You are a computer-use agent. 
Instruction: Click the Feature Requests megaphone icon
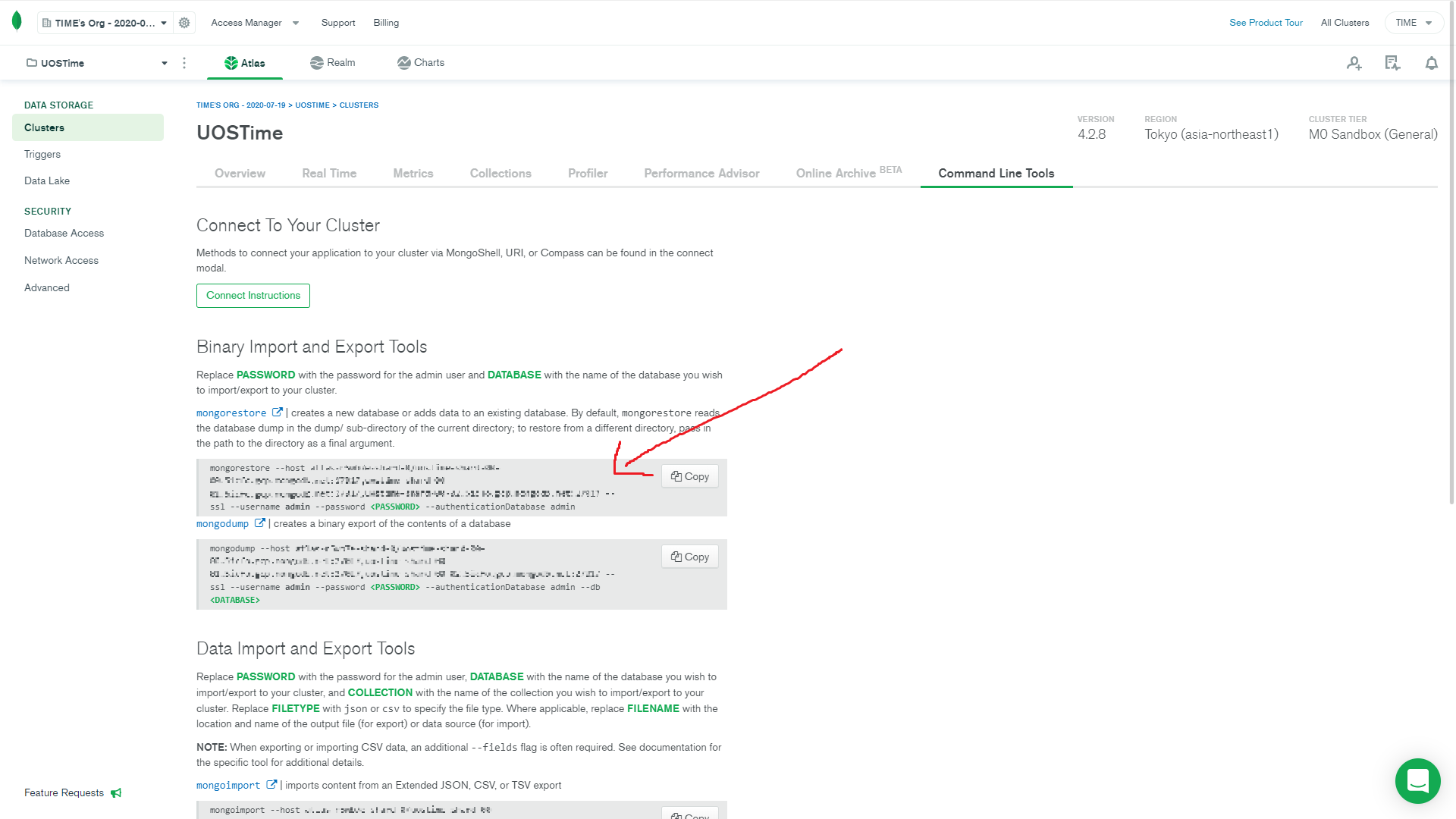[116, 792]
